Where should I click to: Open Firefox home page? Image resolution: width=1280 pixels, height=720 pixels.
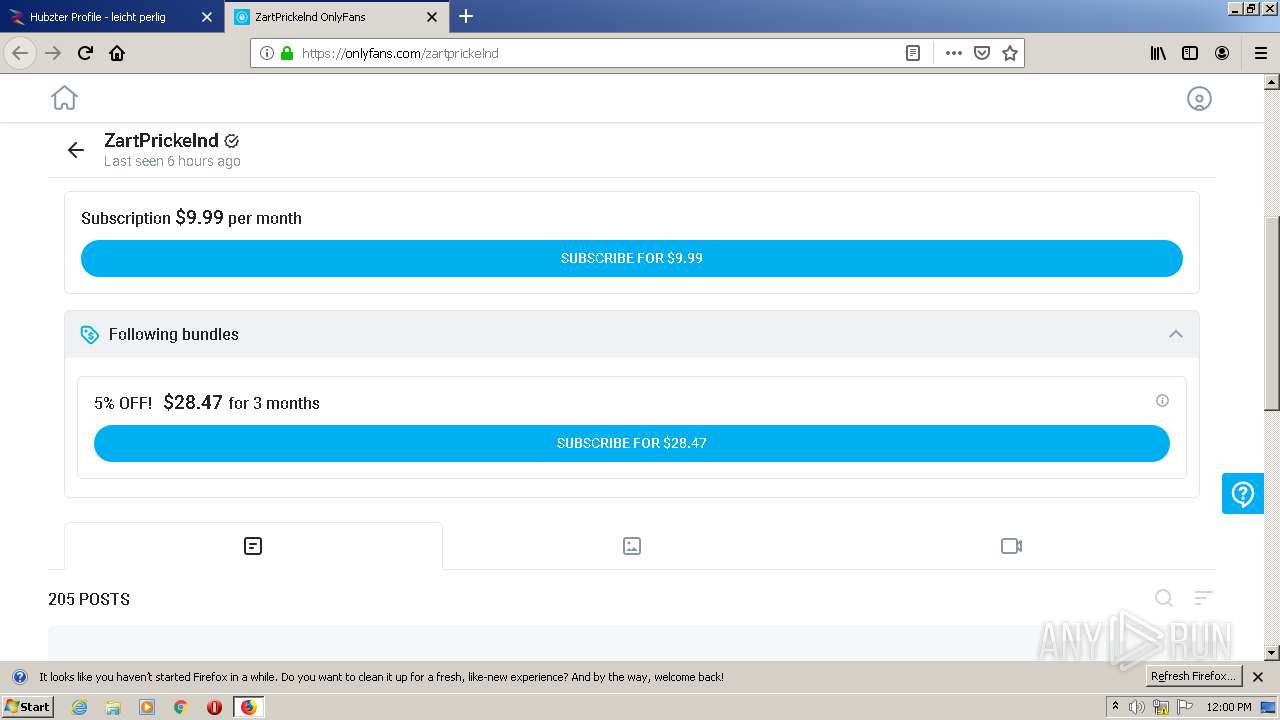point(117,53)
